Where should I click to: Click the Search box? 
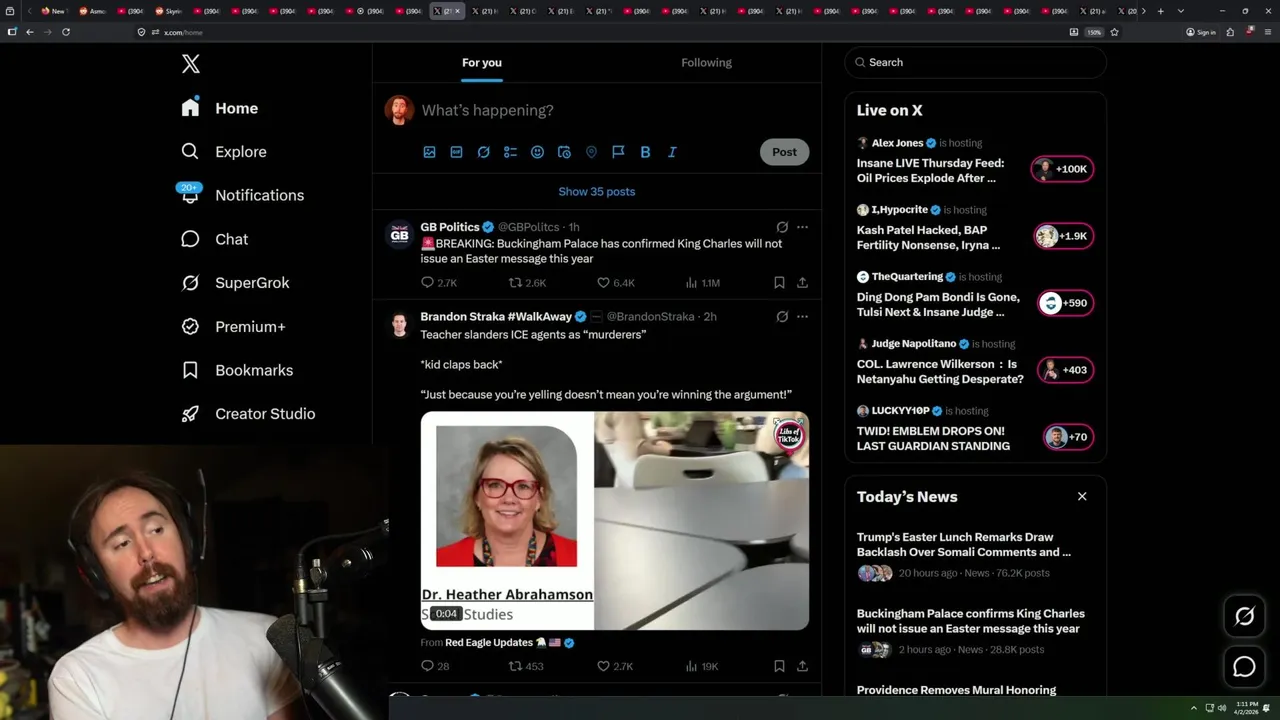[x=976, y=62]
